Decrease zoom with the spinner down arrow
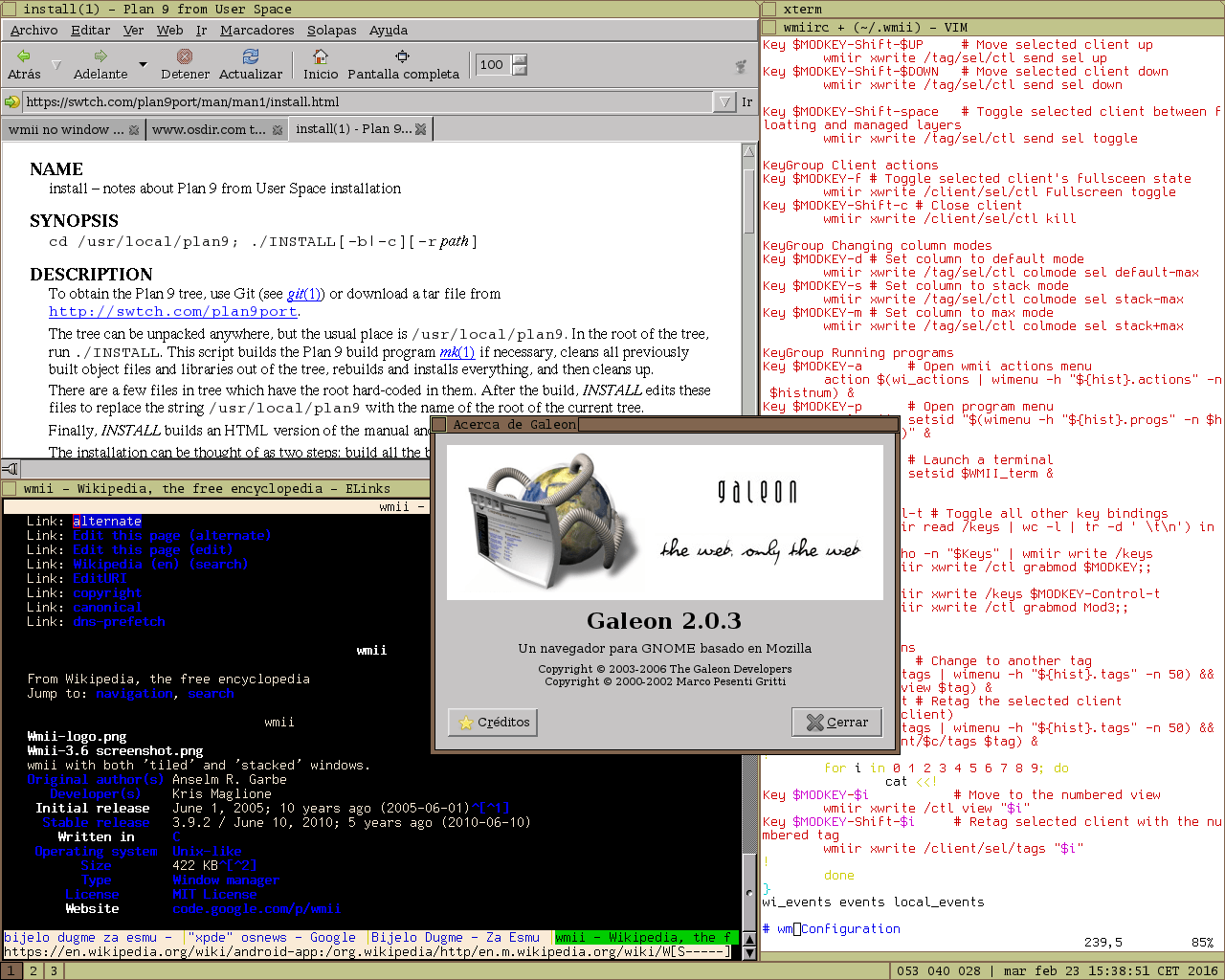Image resolution: width=1225 pixels, height=980 pixels. click(520, 70)
